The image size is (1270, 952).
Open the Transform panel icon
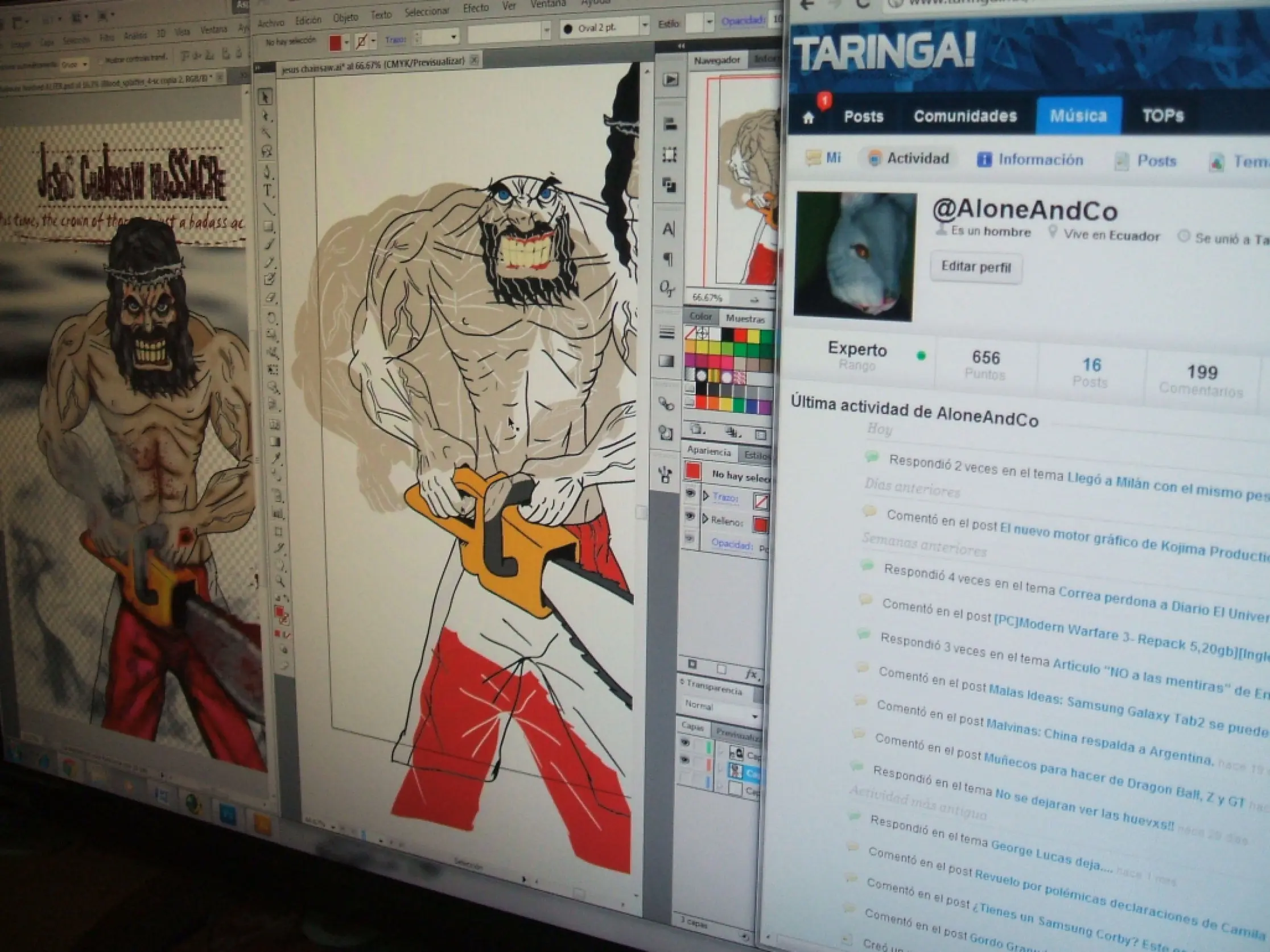669,154
